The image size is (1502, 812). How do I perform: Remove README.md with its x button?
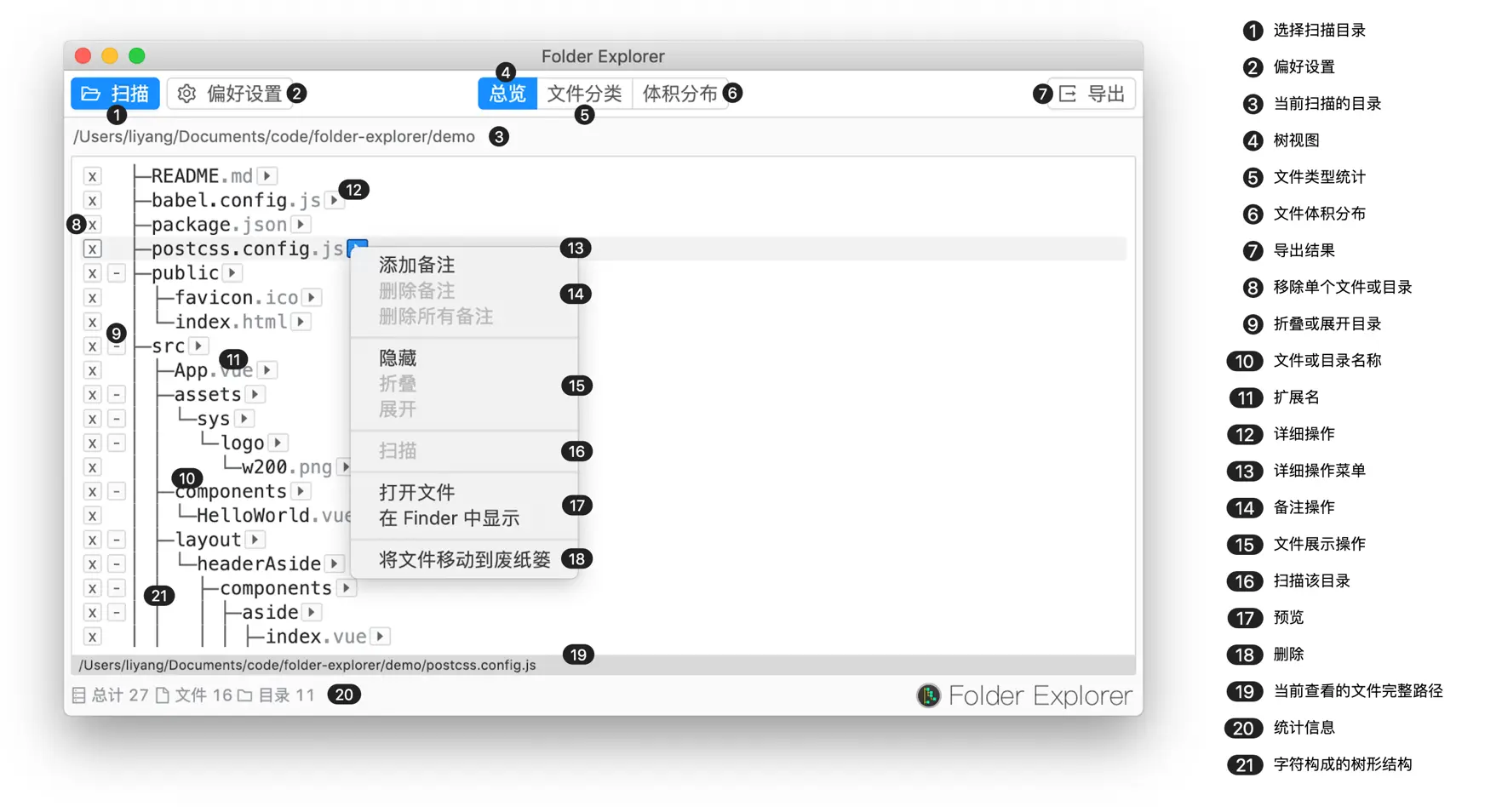click(92, 176)
